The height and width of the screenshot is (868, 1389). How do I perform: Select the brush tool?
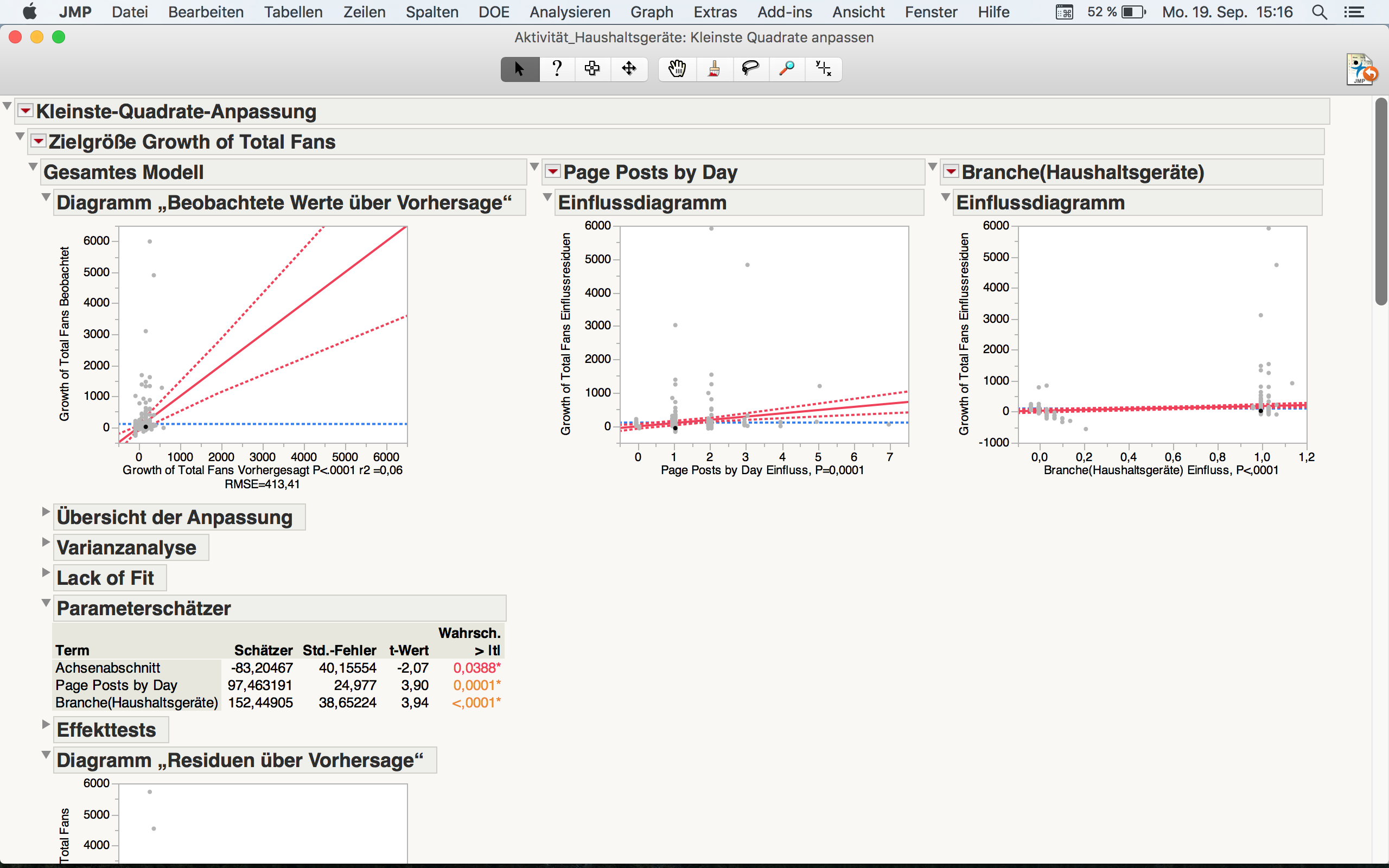pos(713,69)
